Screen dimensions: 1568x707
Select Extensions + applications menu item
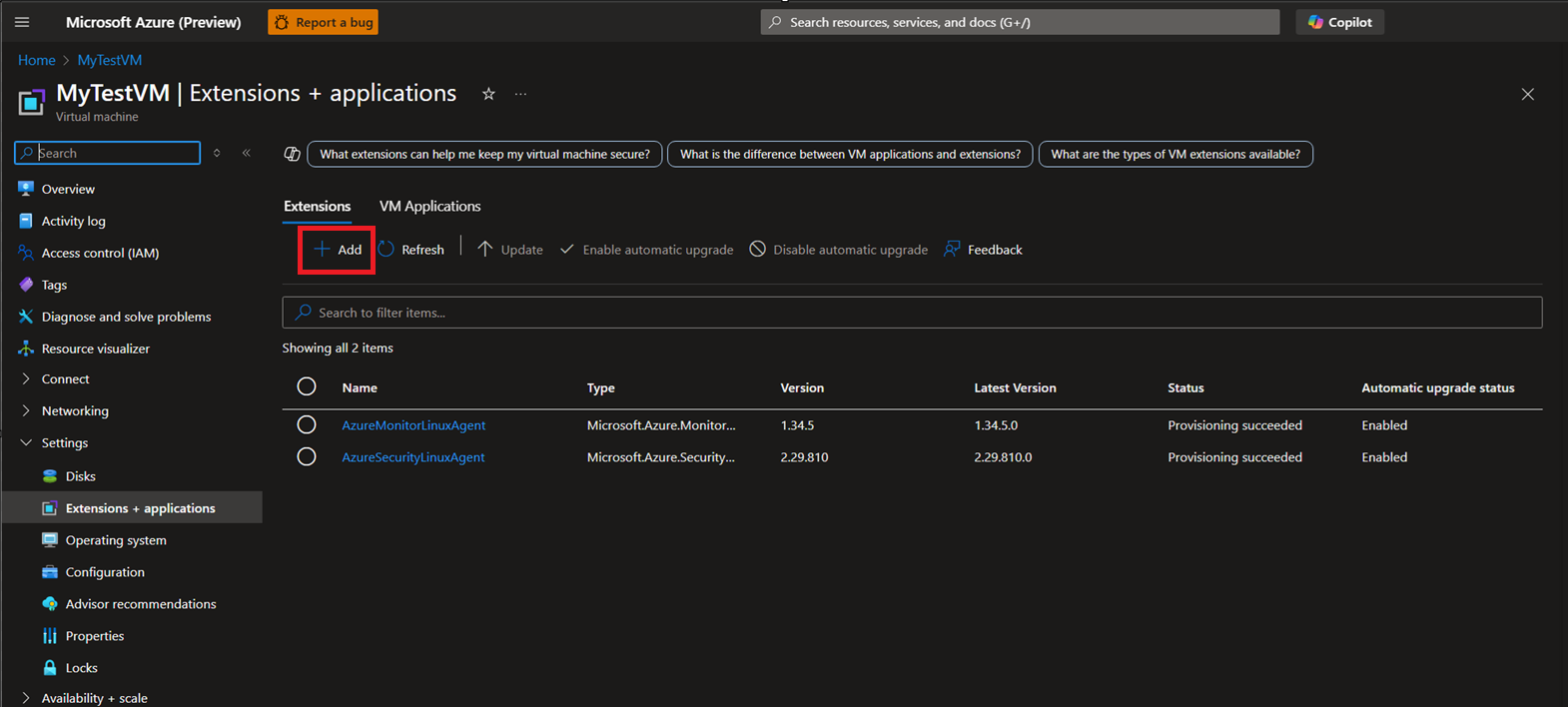pyautogui.click(x=132, y=508)
